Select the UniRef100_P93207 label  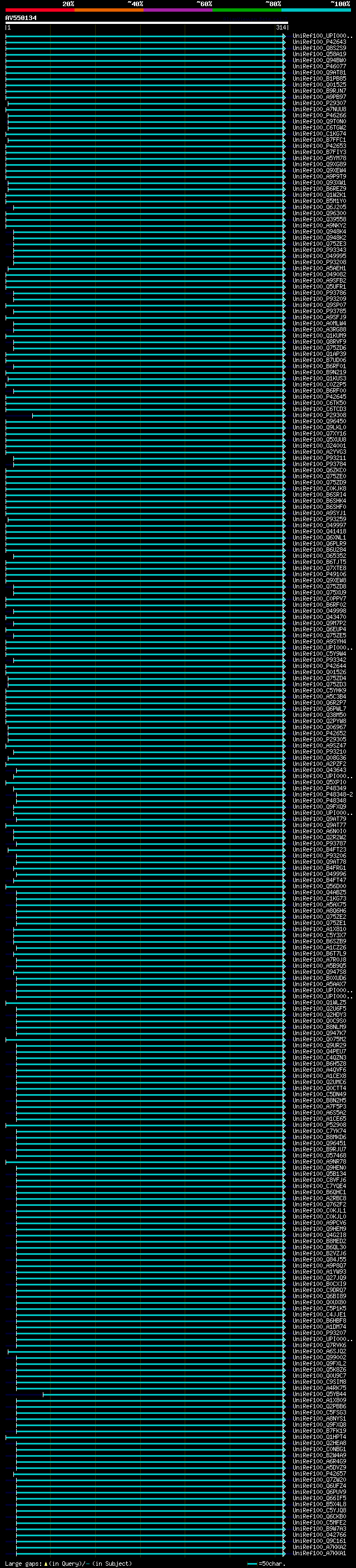[319, 1333]
